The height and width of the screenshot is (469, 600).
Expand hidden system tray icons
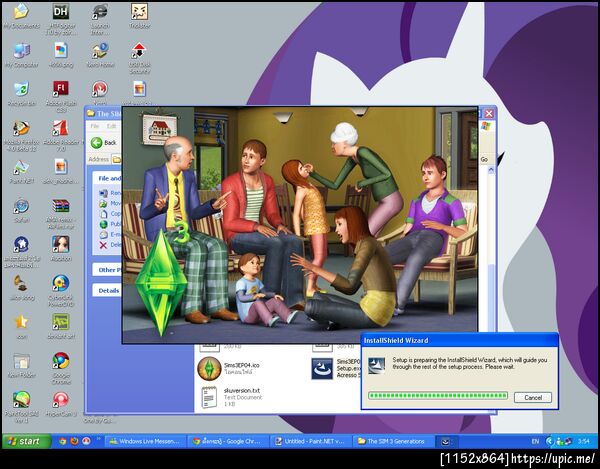coord(549,441)
